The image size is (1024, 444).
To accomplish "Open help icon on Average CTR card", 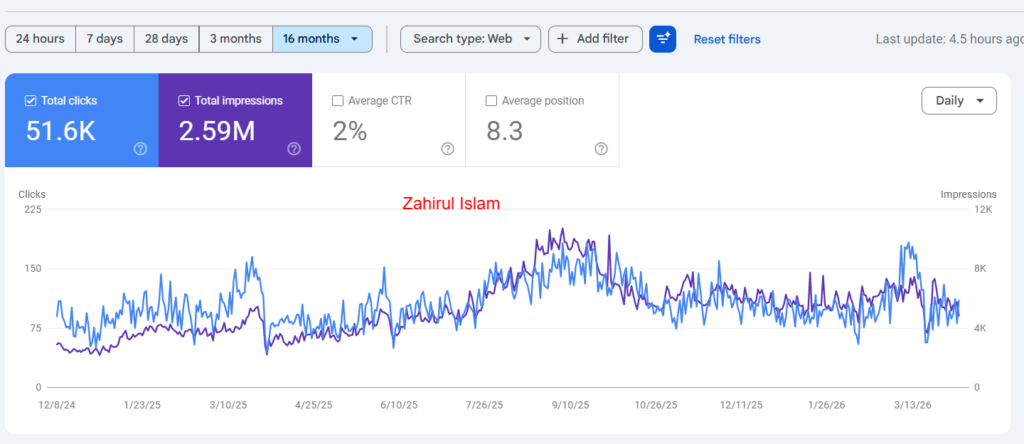I will [x=447, y=149].
